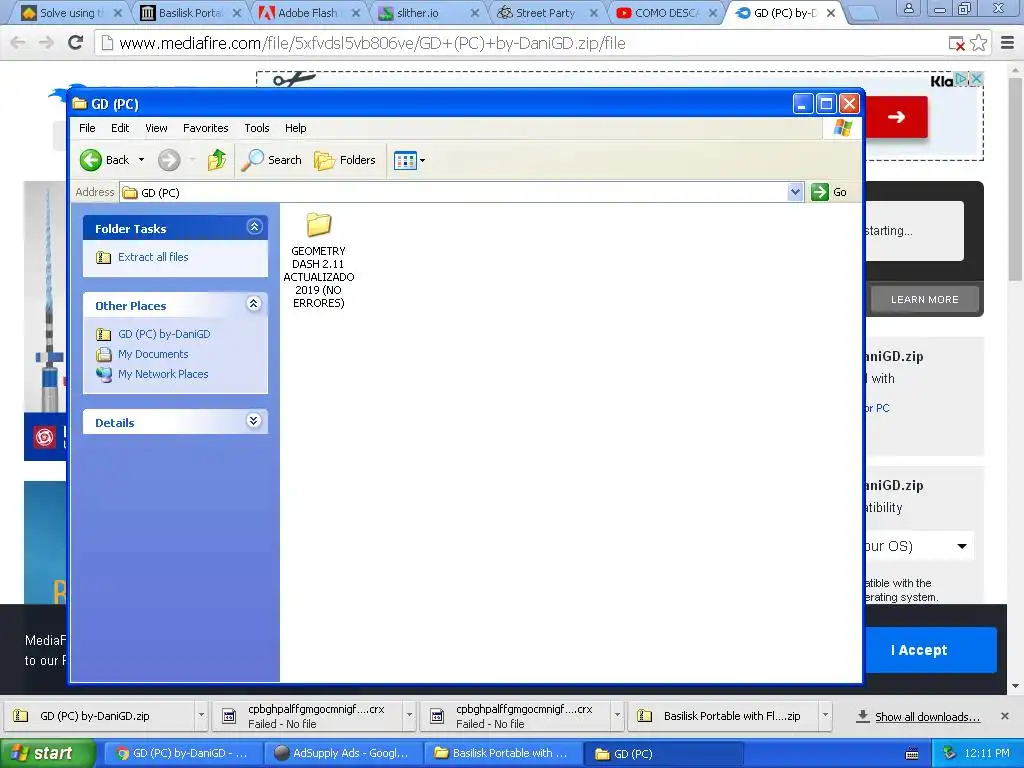Click Show all downloads link
This screenshot has height=768, width=1024.
point(927,717)
